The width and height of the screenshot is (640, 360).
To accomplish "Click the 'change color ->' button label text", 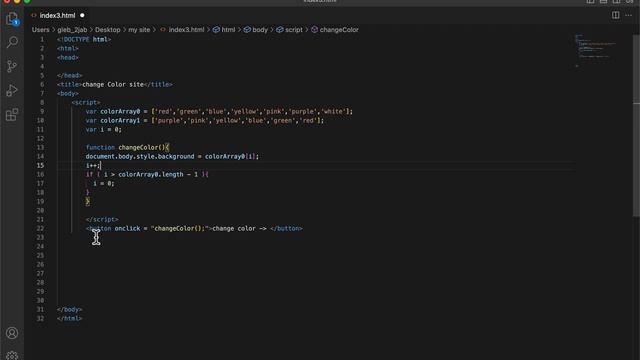I will (x=239, y=229).
